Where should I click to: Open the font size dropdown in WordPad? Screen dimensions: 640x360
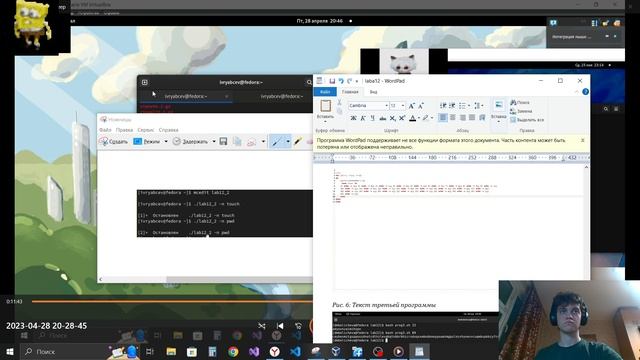(403, 106)
